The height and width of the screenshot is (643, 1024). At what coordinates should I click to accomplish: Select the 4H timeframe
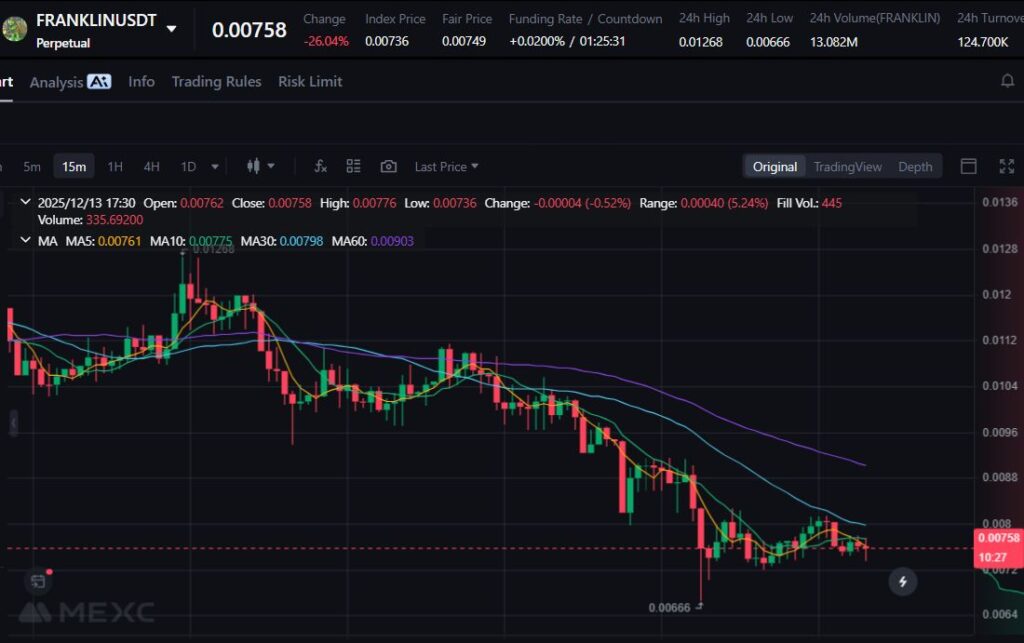(x=151, y=166)
